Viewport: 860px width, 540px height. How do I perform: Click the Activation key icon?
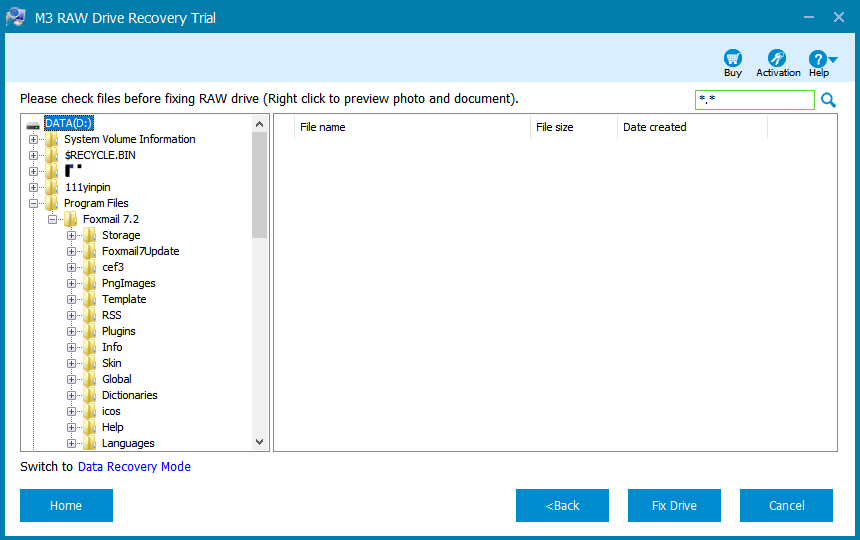(x=777, y=58)
